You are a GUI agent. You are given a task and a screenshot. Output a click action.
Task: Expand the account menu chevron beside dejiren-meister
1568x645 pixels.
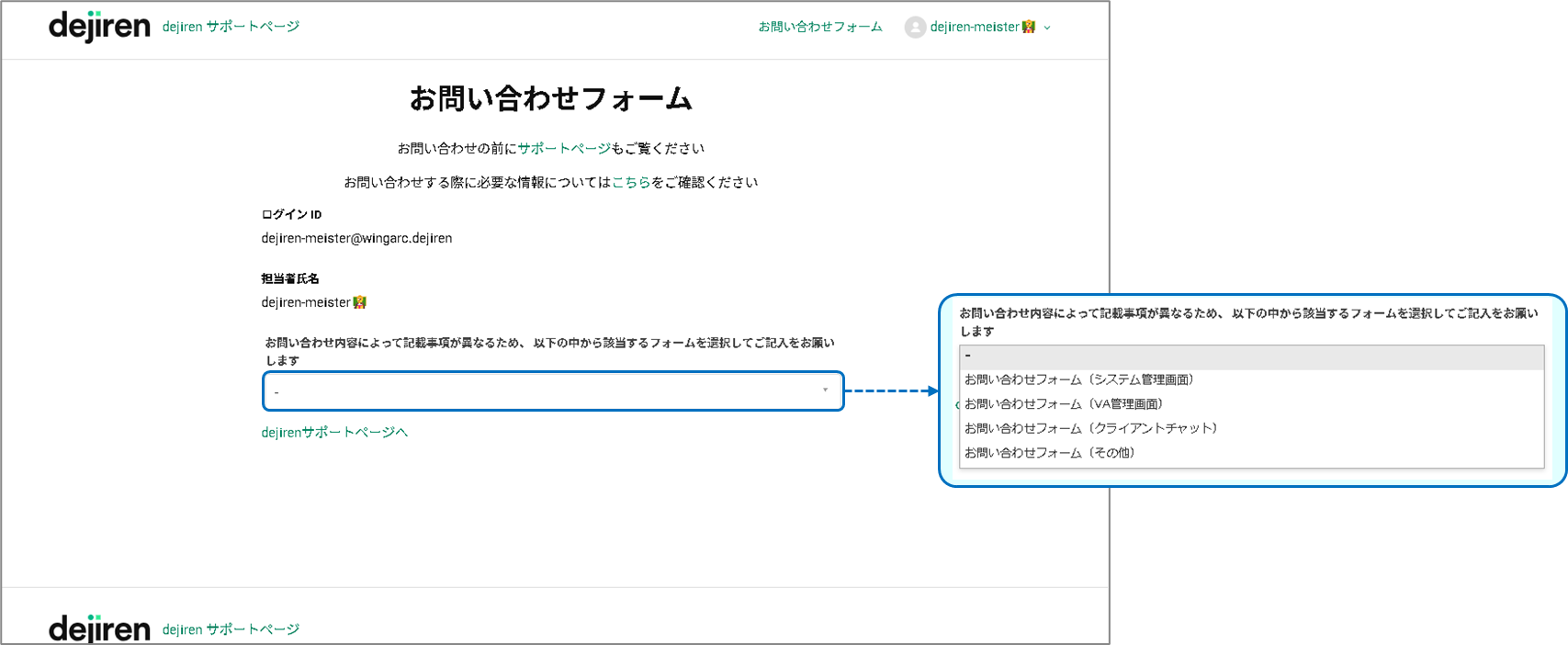tap(1047, 28)
